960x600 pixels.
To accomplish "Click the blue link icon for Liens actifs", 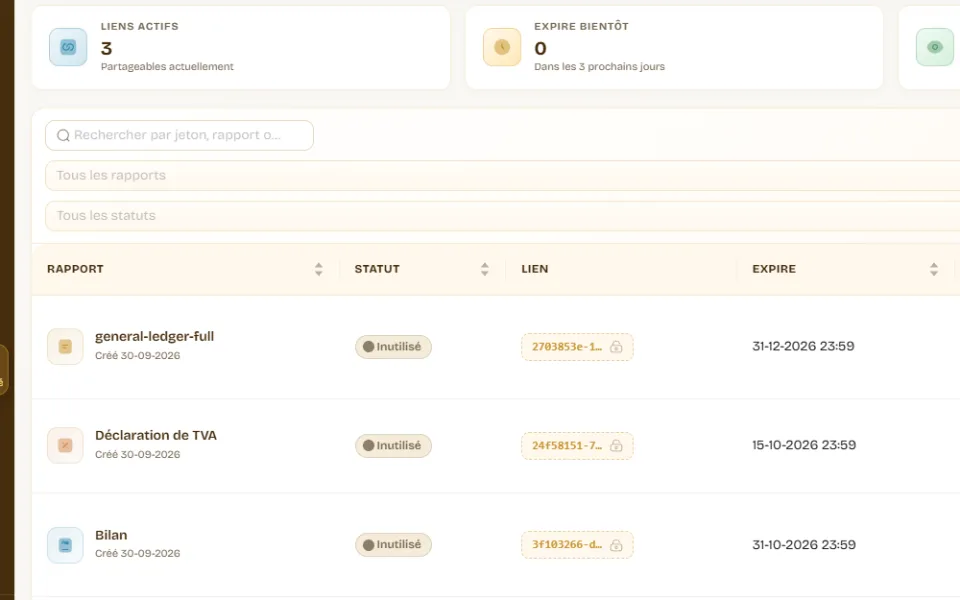I will pos(68,47).
